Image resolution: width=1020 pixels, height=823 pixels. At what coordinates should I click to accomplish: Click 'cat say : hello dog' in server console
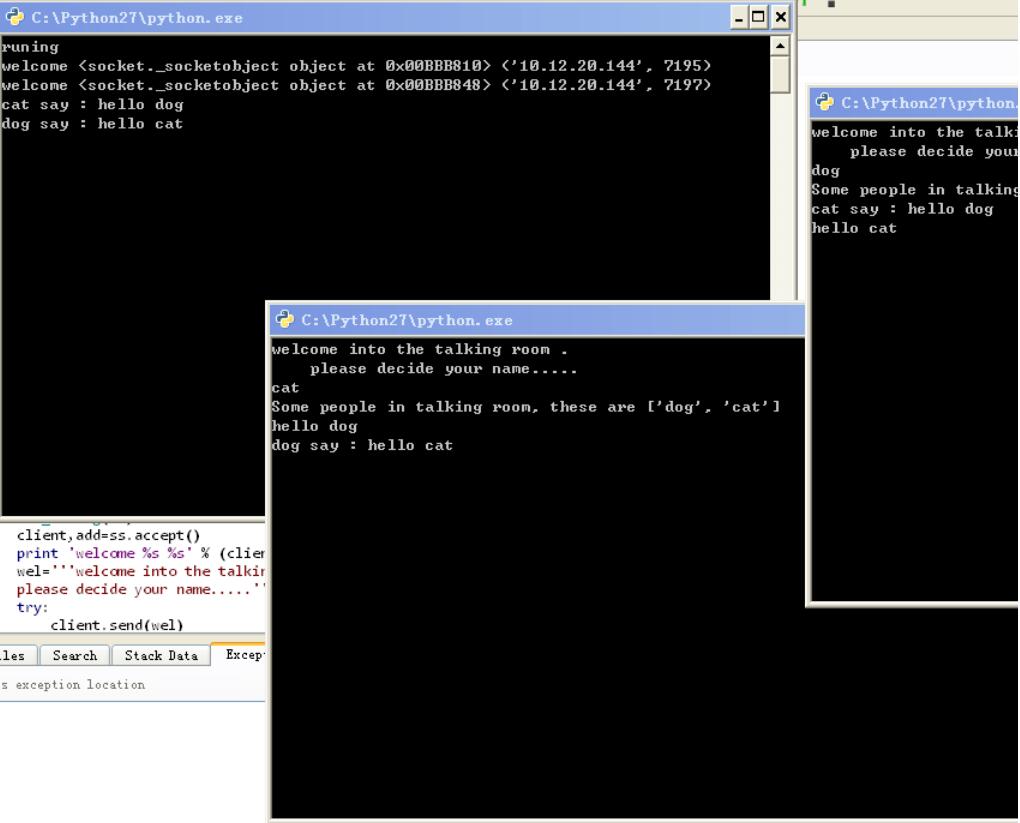click(x=92, y=104)
